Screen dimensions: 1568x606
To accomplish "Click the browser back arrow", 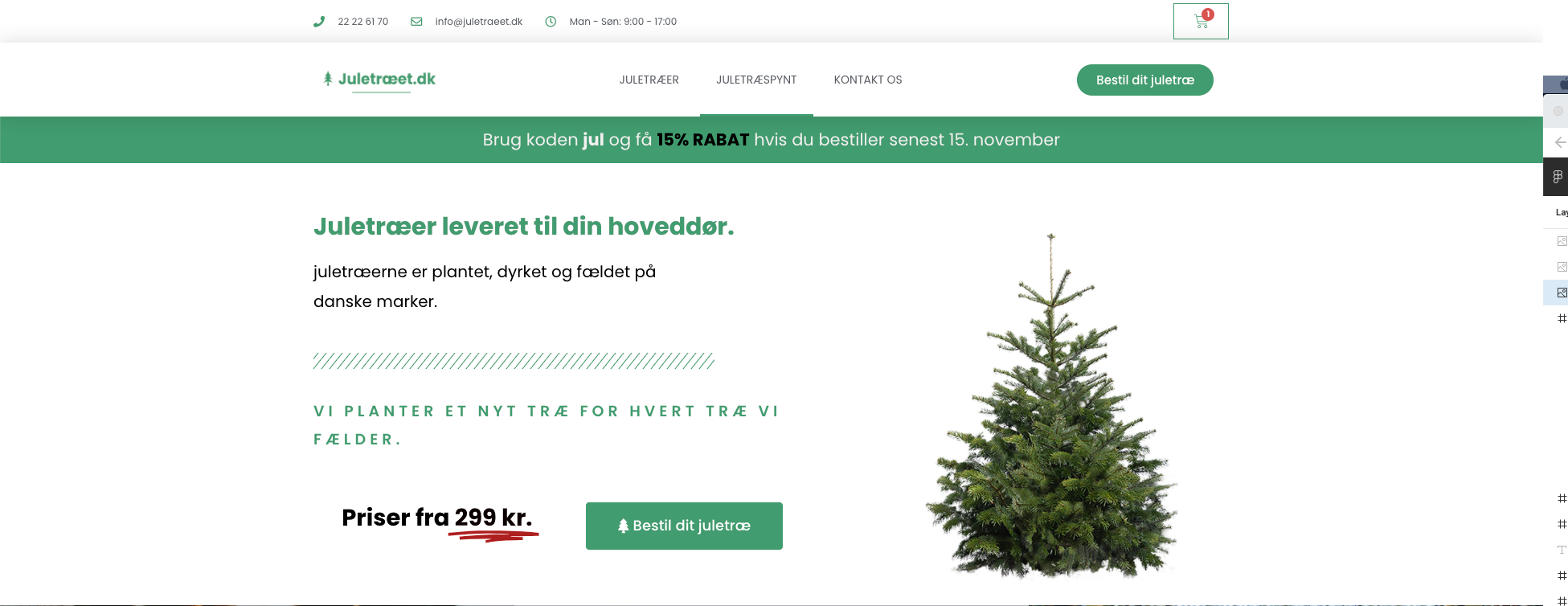I will [1559, 142].
